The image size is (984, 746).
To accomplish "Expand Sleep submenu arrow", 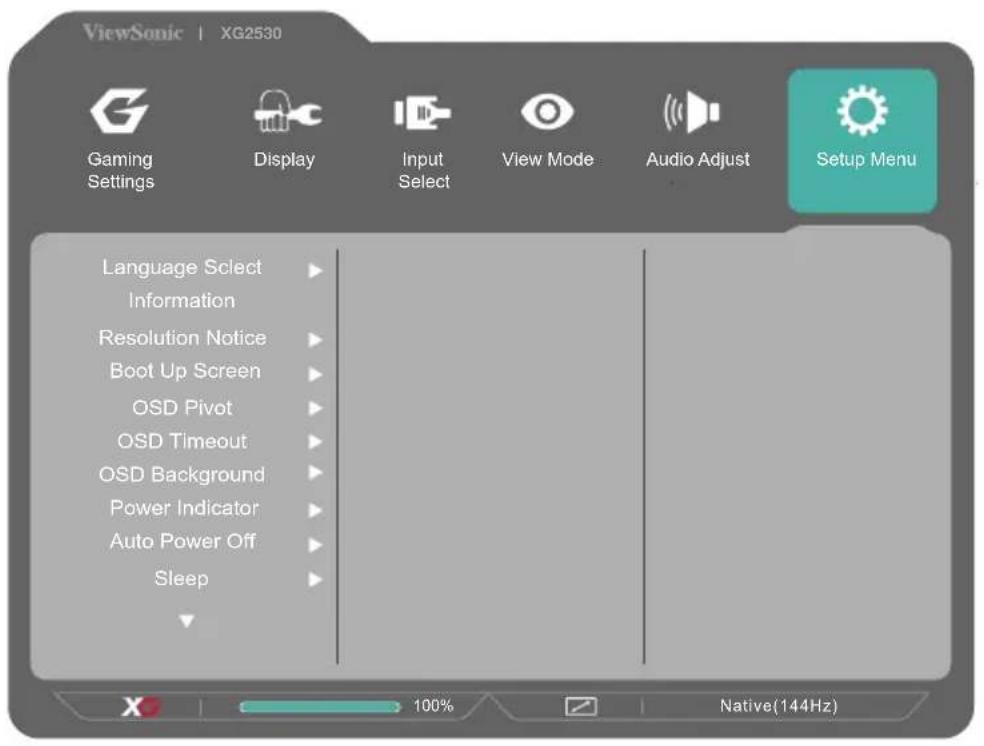I will [x=315, y=579].
